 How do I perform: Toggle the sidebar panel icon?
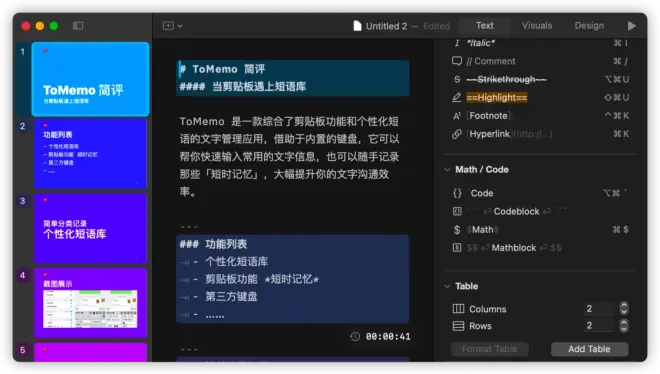78,26
